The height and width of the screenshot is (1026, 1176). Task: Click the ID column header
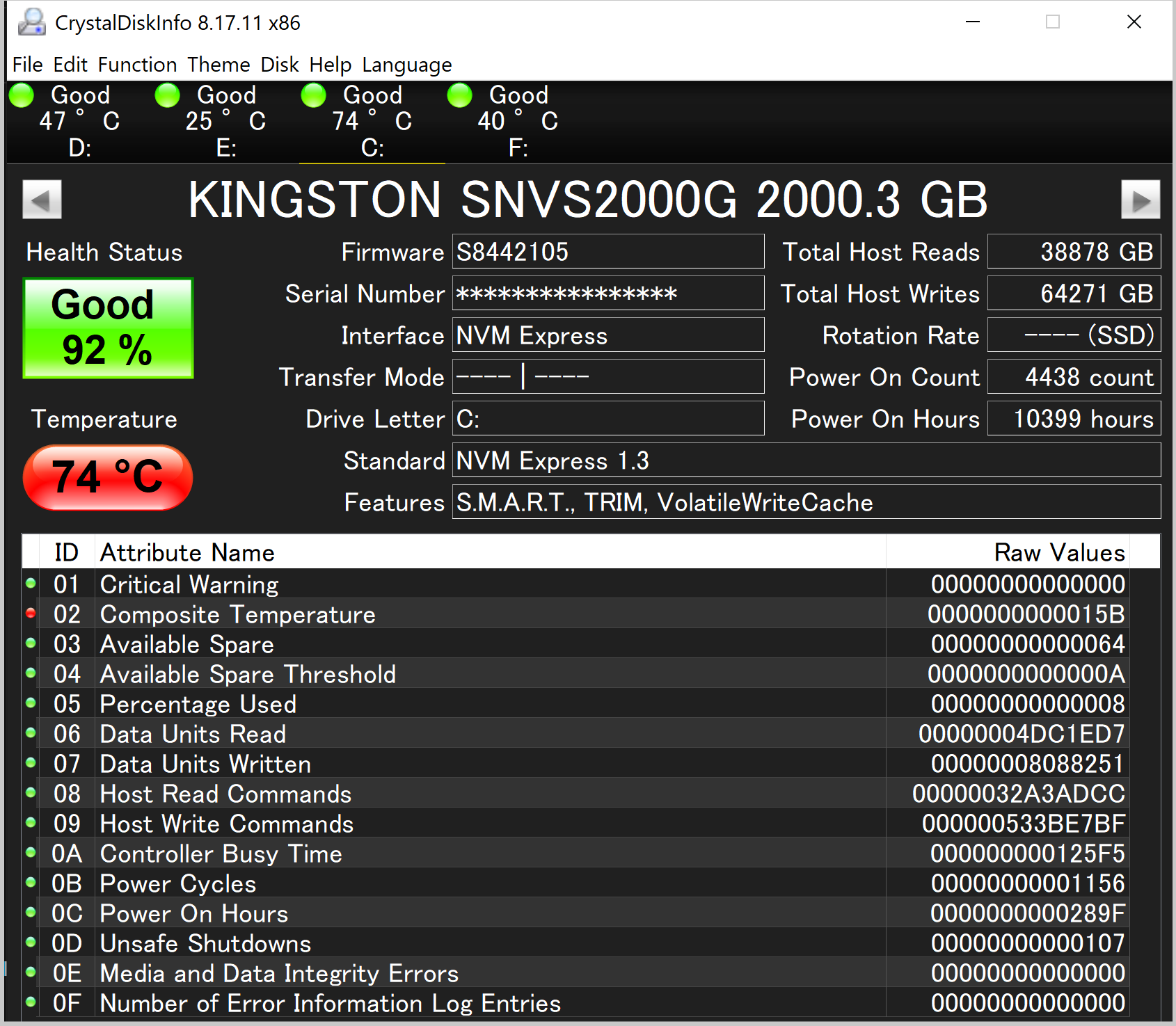pos(67,552)
